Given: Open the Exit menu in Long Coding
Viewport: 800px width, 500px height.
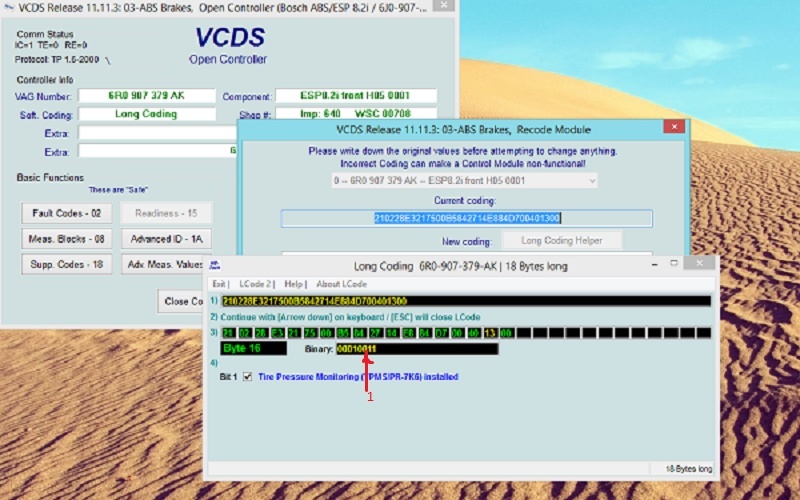Looking at the screenshot, I should coord(219,284).
